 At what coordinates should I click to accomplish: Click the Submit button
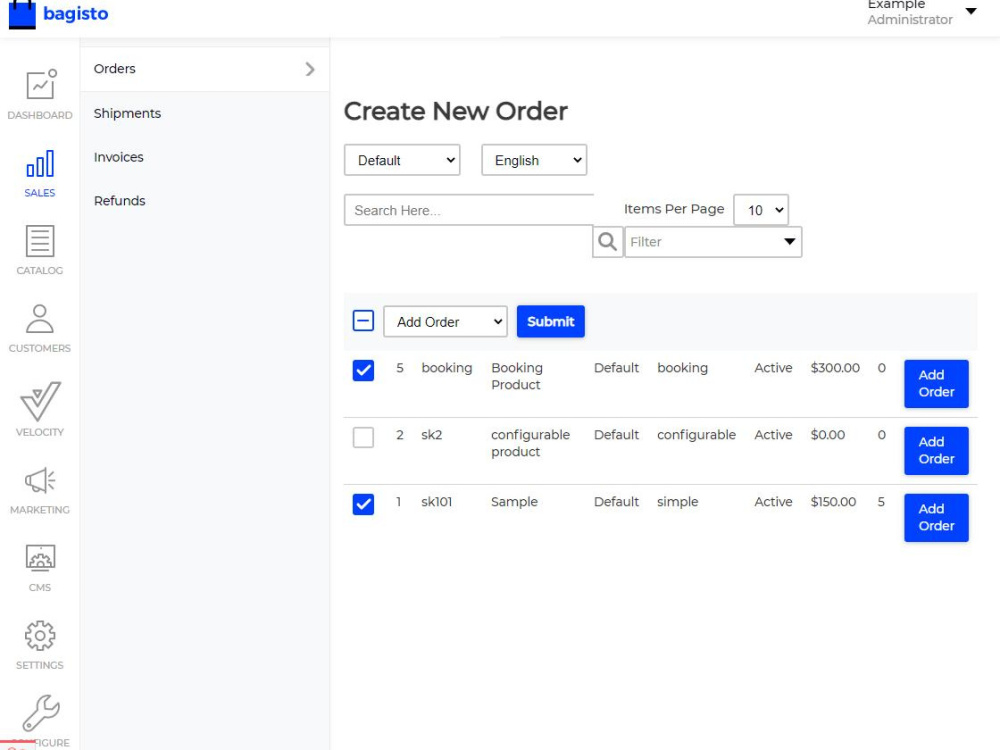(550, 321)
